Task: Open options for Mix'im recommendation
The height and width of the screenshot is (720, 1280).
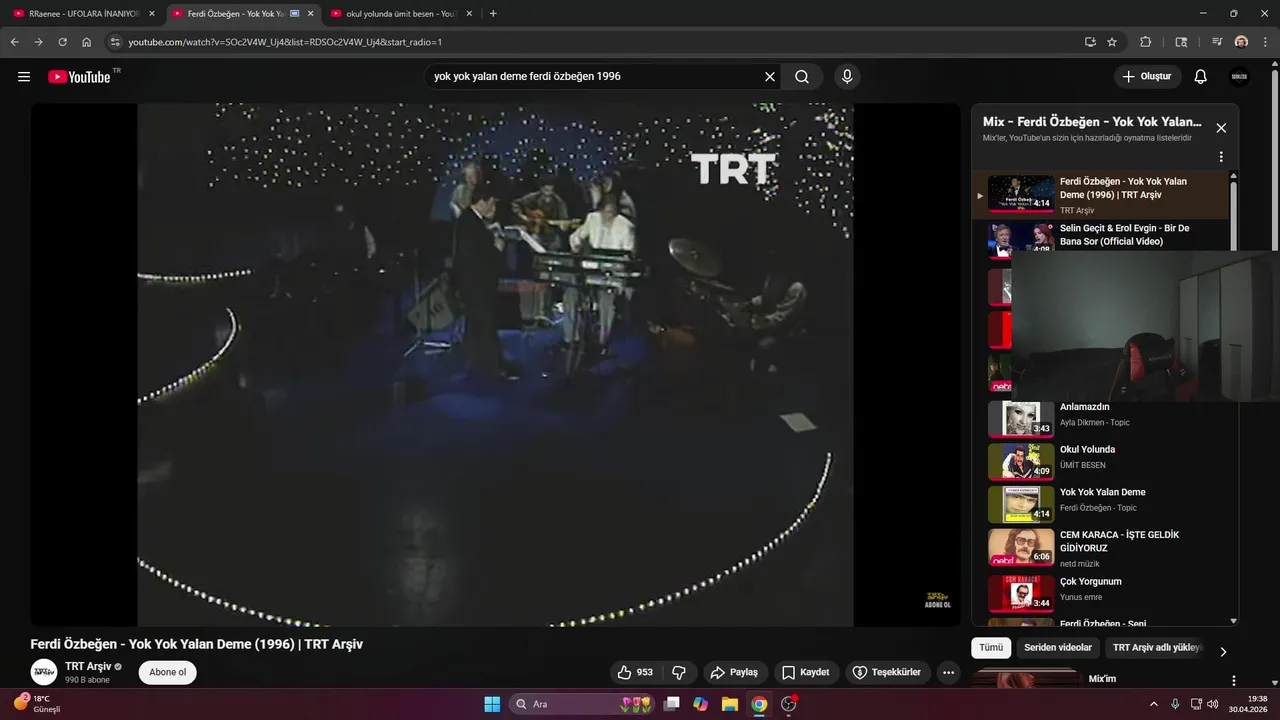Action: click(x=1234, y=680)
